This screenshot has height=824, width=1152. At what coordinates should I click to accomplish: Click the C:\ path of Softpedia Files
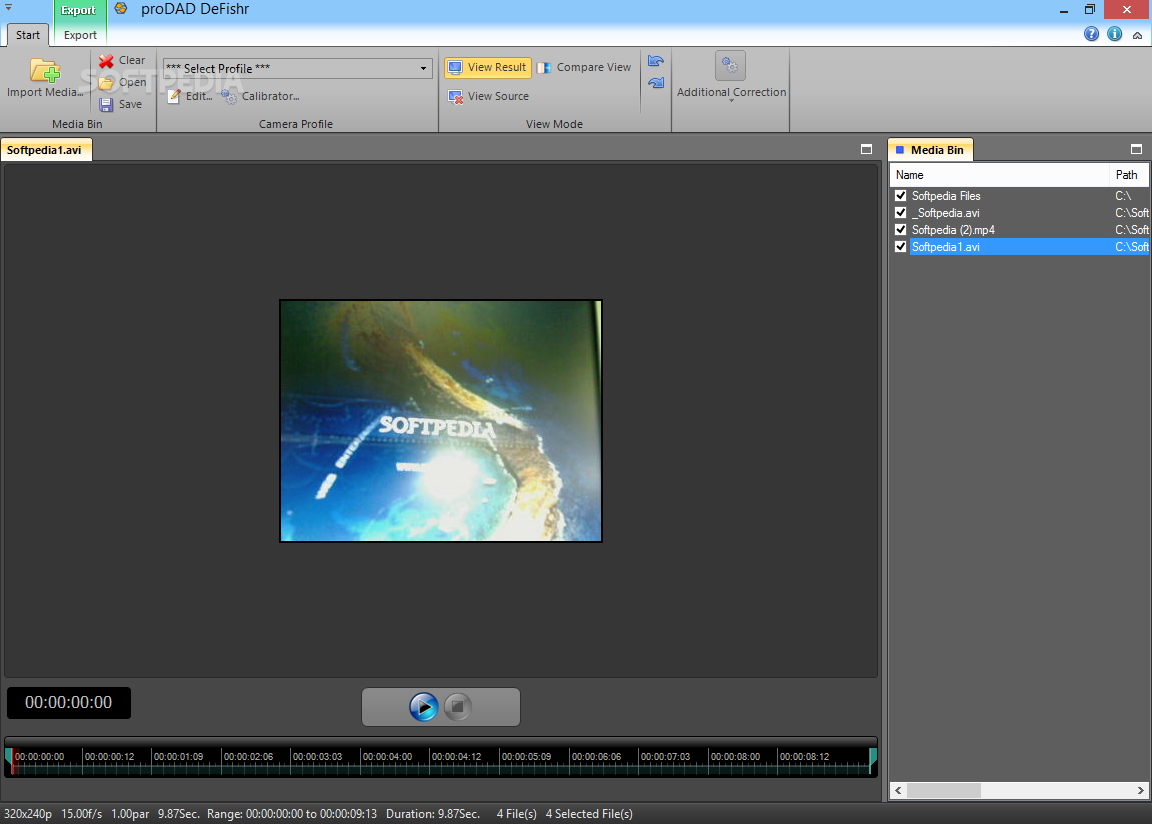(1123, 196)
